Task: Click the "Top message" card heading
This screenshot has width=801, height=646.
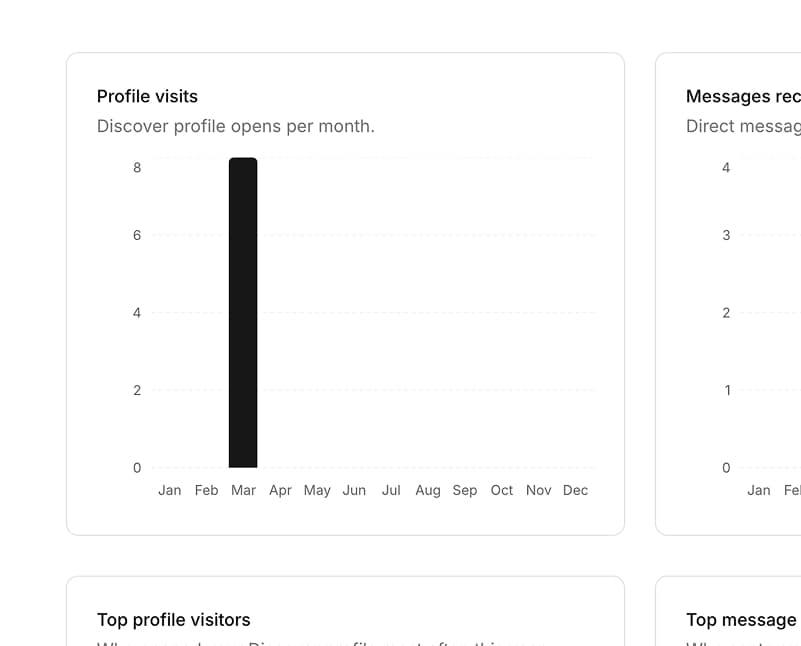Action: coord(741,620)
